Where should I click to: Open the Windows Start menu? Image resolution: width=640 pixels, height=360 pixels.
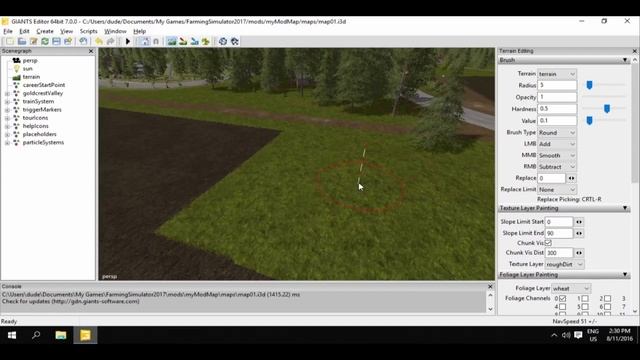12,335
